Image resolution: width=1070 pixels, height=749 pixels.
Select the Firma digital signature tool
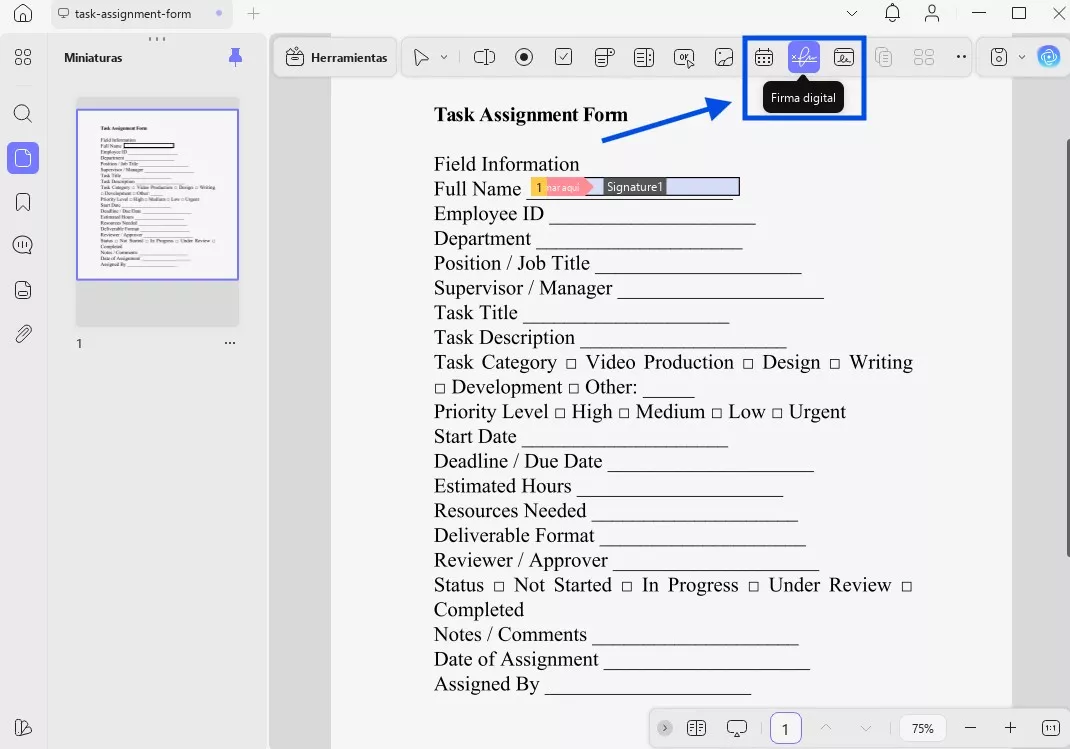803,57
